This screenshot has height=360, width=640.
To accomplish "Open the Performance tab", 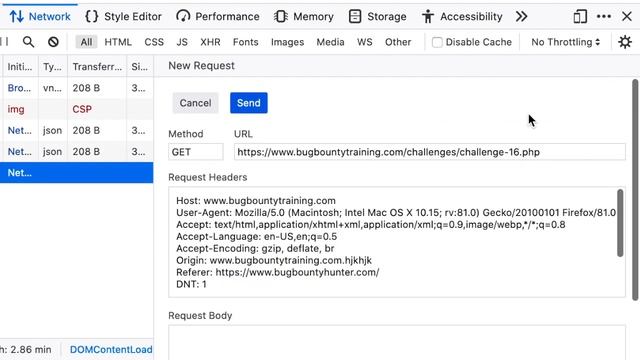I will pyautogui.click(x=218, y=17).
